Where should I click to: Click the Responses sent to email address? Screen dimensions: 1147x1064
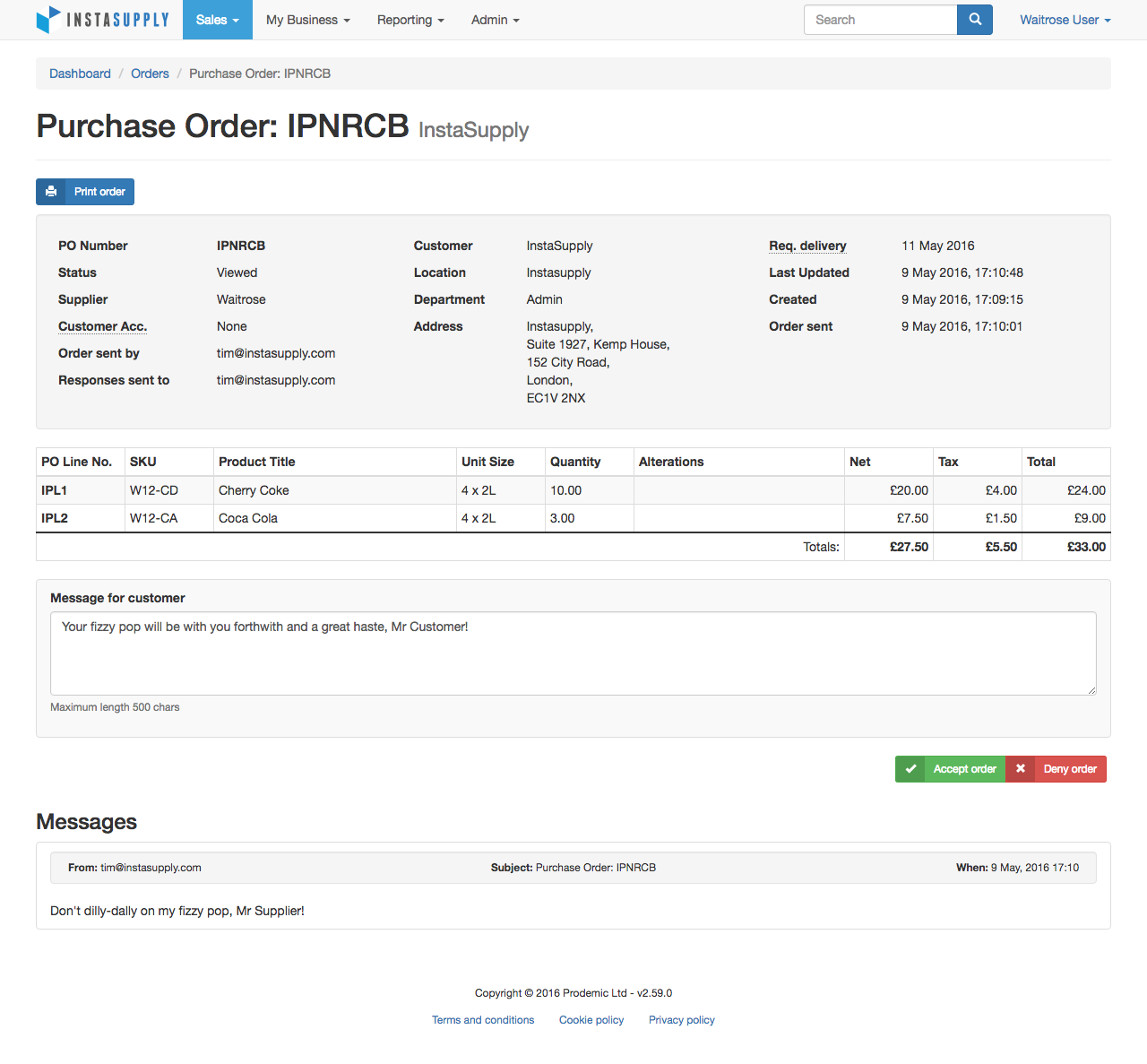coord(276,380)
